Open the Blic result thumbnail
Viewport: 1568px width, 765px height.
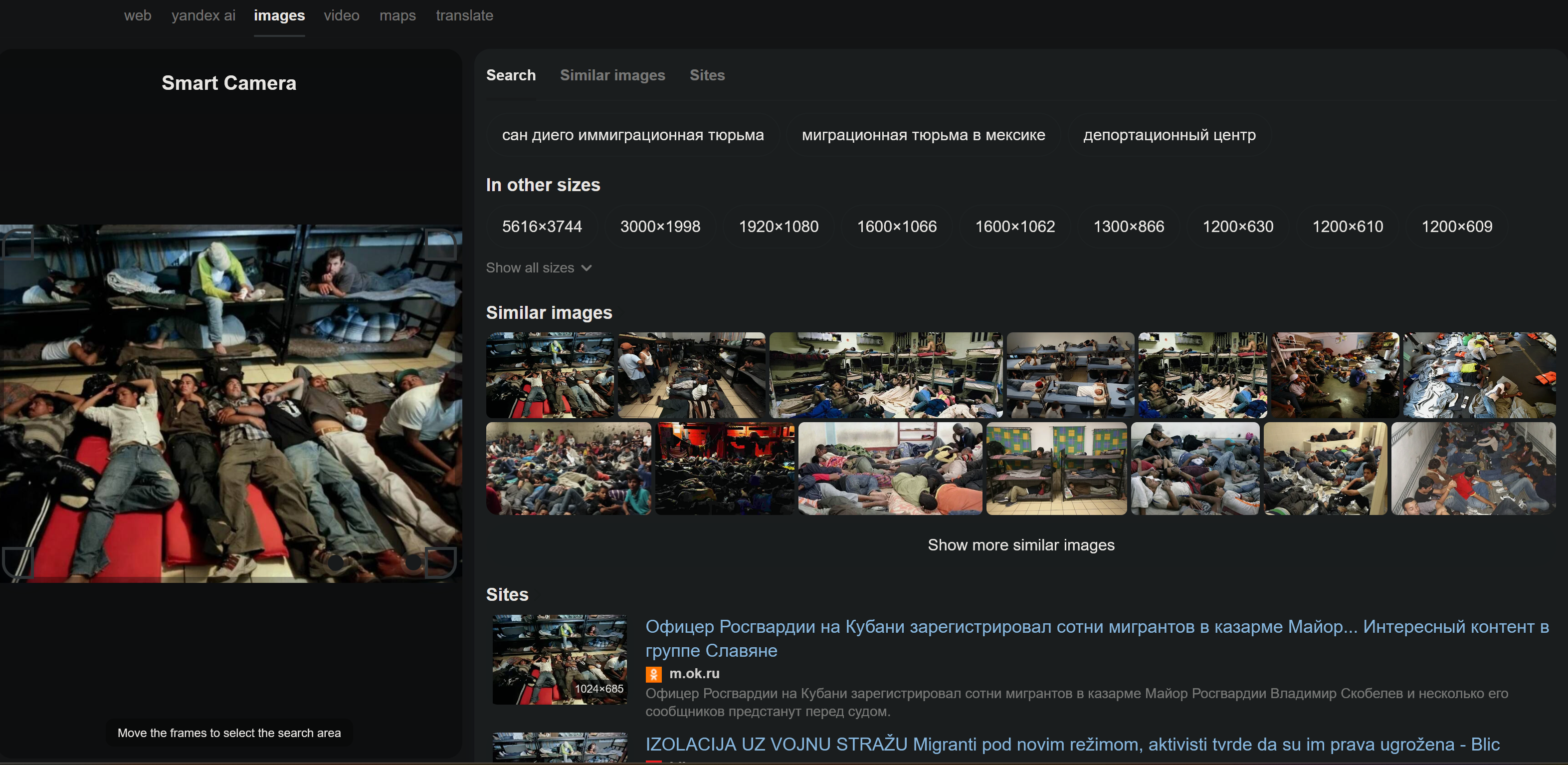tap(560, 748)
